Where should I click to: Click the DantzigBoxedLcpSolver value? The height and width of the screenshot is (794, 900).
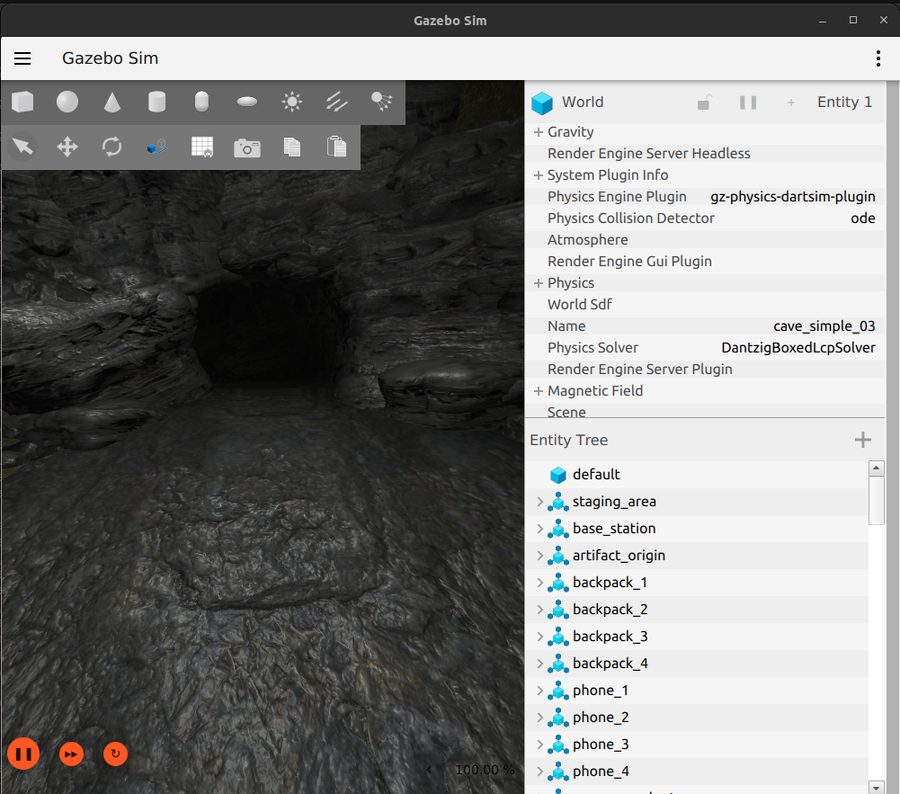point(798,348)
